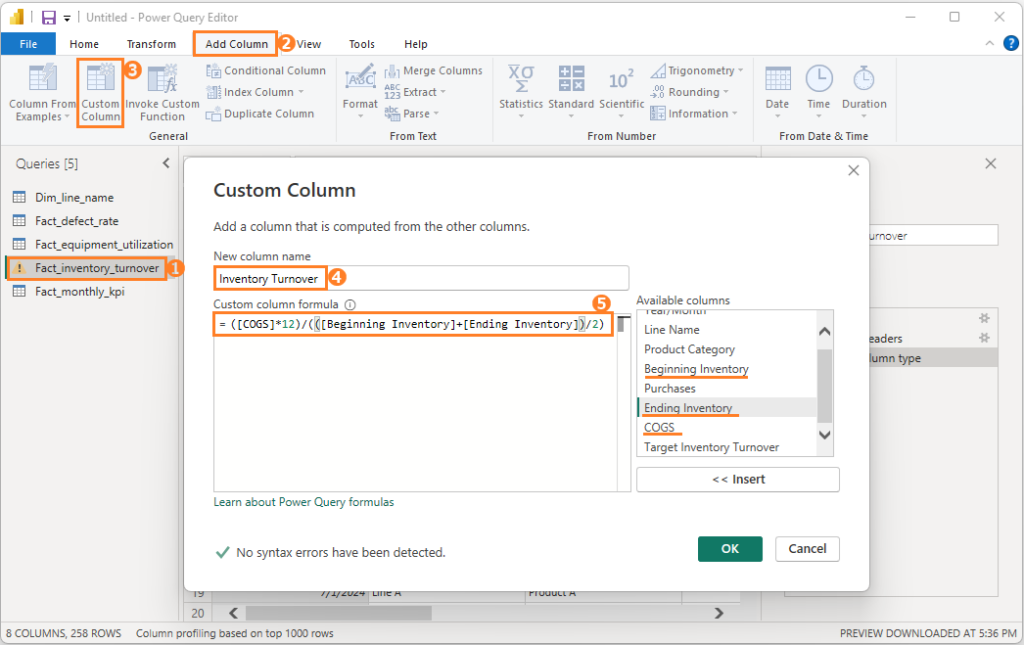
Task: Select the Fact_defect_rate query
Action: pos(76,221)
